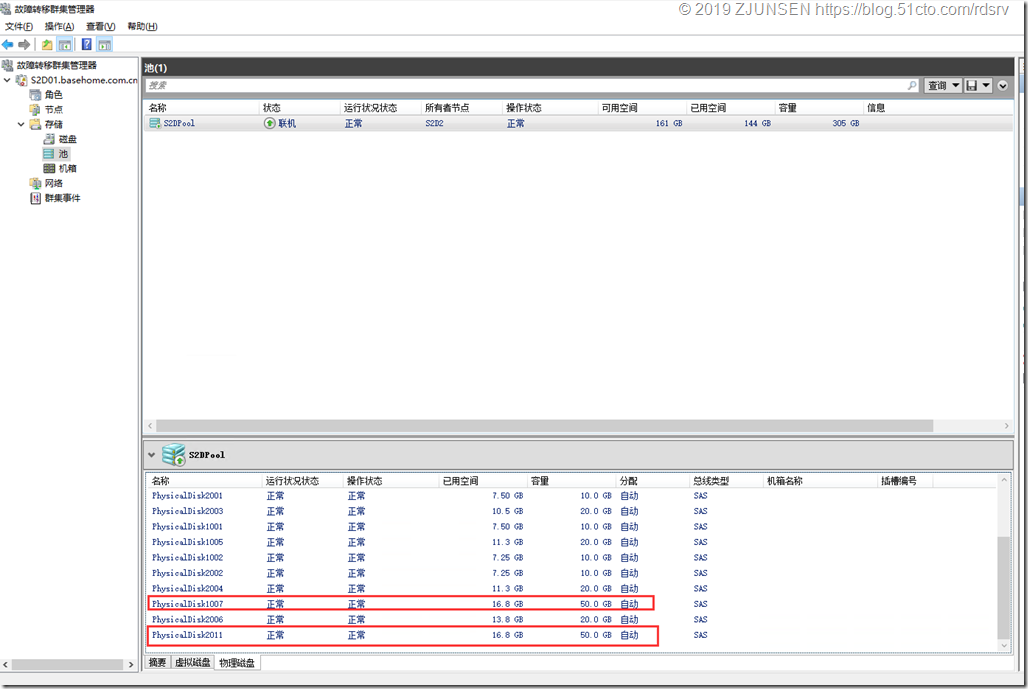Click the grey Forward arrow in toolbar
The width and height of the screenshot is (1028, 689).
[24, 45]
